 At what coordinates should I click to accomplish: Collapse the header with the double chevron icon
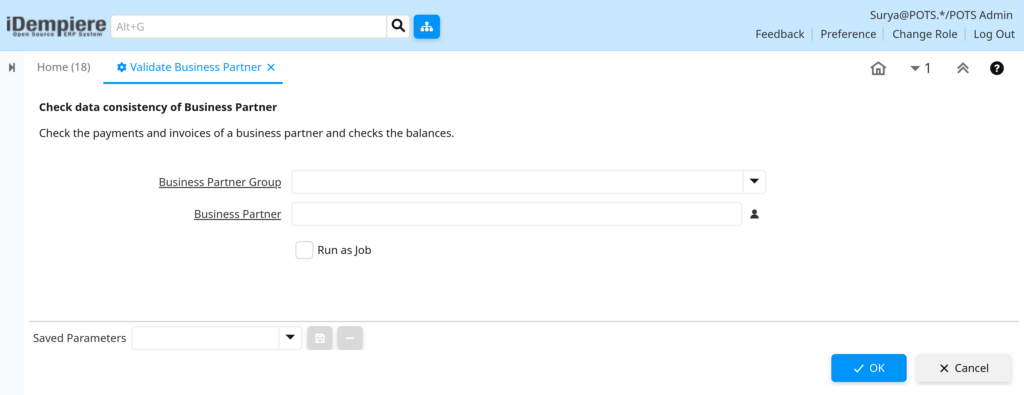963,68
